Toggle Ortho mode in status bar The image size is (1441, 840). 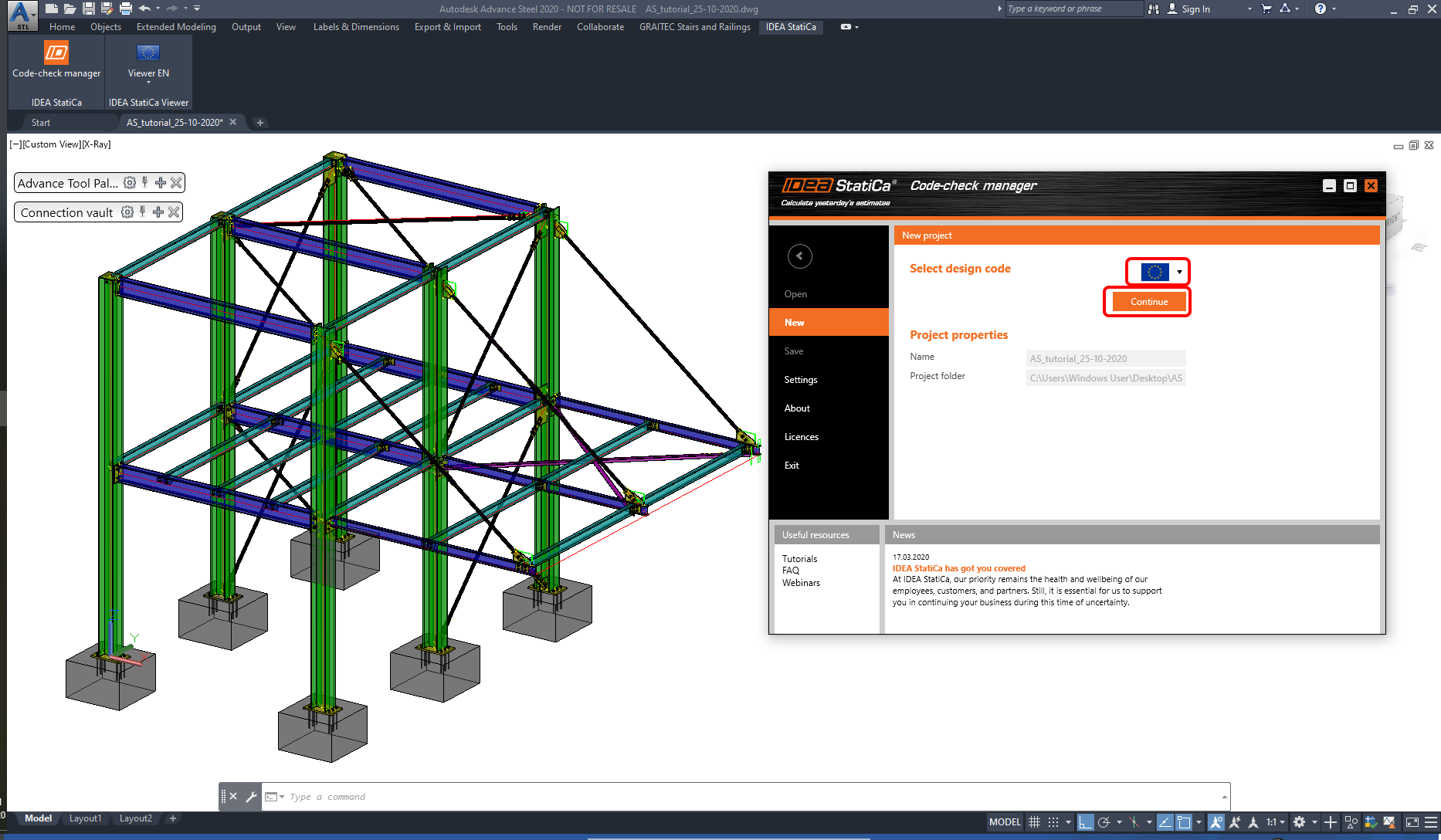point(1086,822)
